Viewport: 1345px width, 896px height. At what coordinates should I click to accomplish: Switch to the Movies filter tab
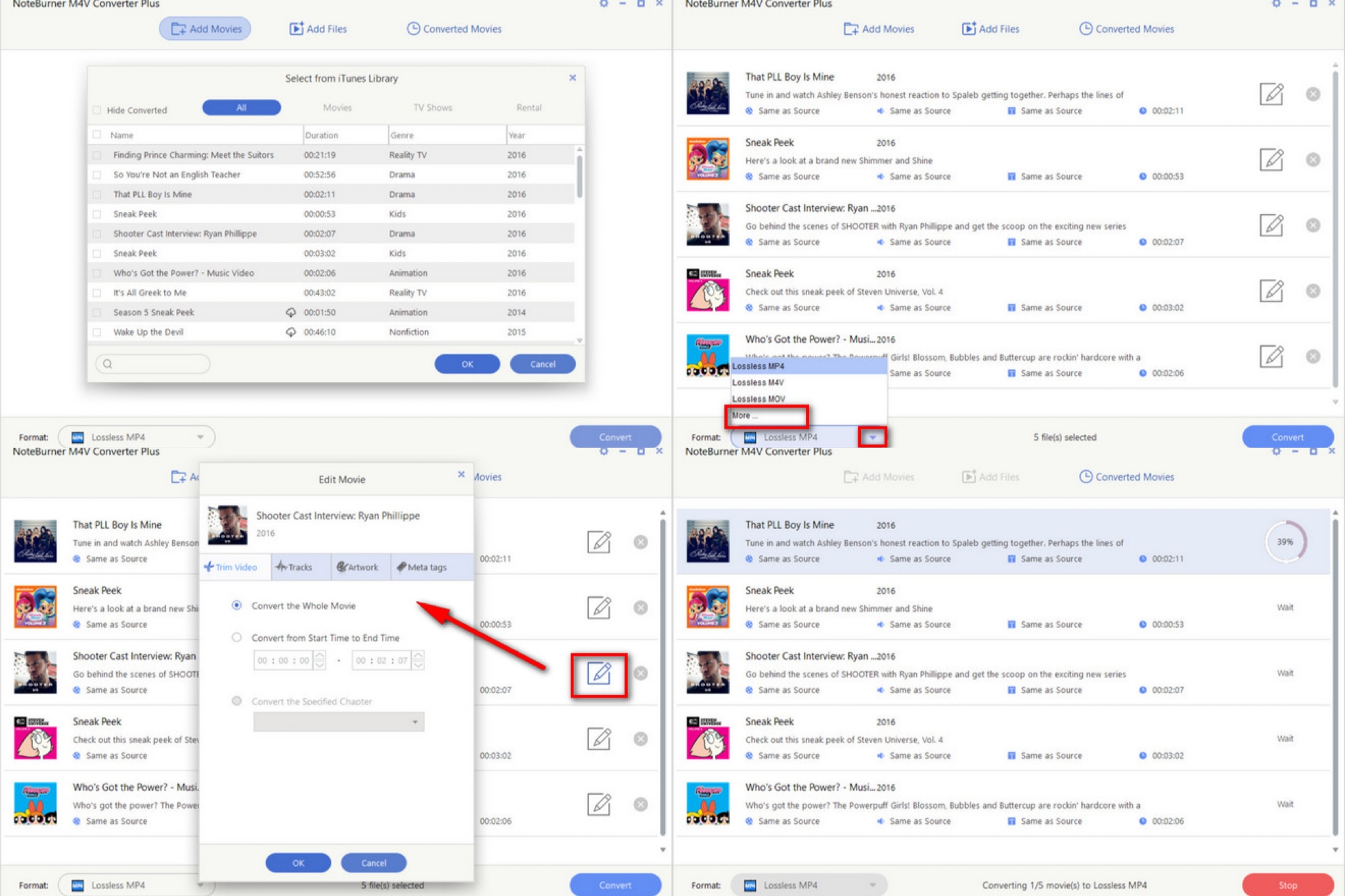click(338, 108)
